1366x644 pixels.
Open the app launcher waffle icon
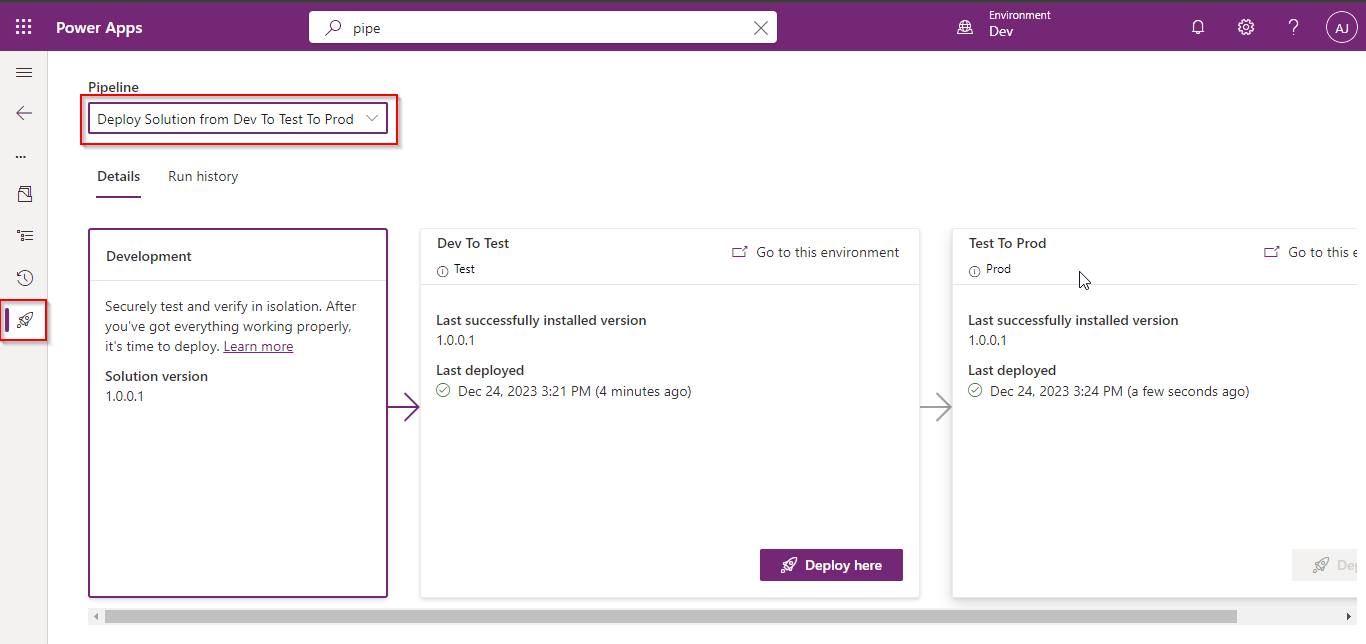(x=24, y=28)
